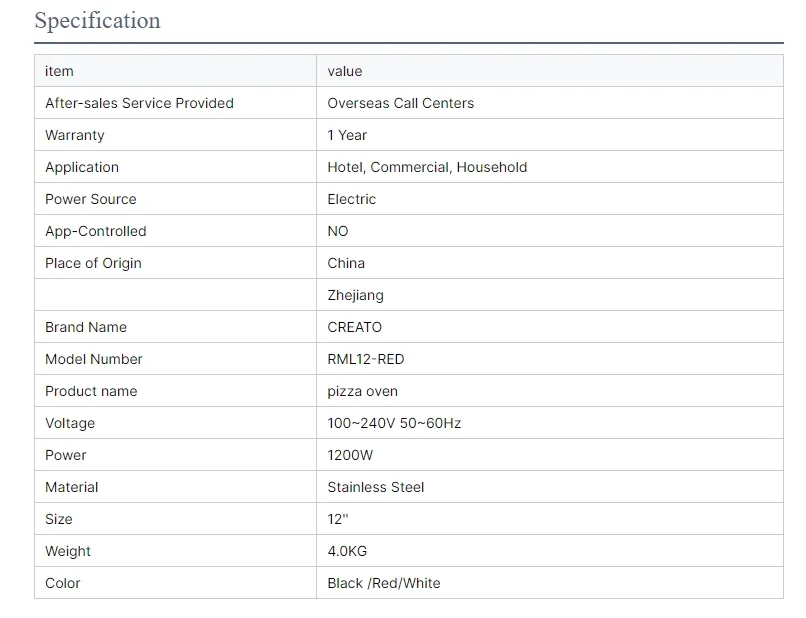Select the Place of Origin label

click(93, 263)
